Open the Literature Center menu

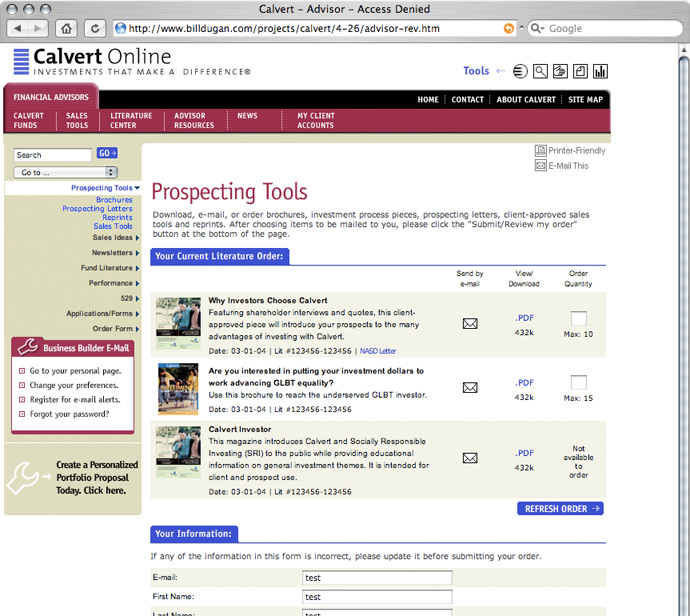131,121
